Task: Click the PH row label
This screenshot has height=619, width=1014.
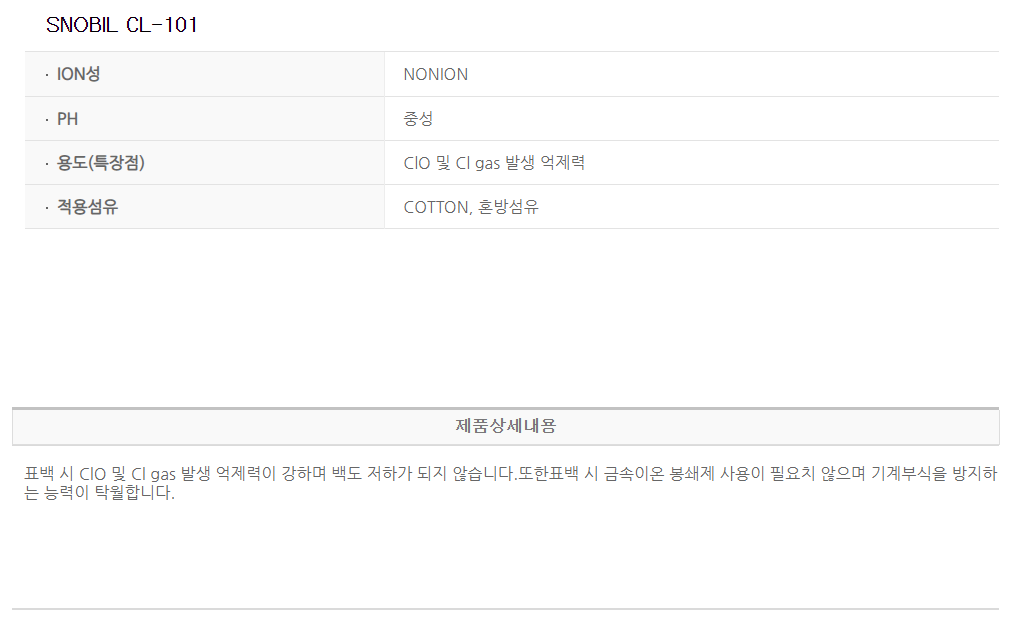Action: click(x=68, y=119)
